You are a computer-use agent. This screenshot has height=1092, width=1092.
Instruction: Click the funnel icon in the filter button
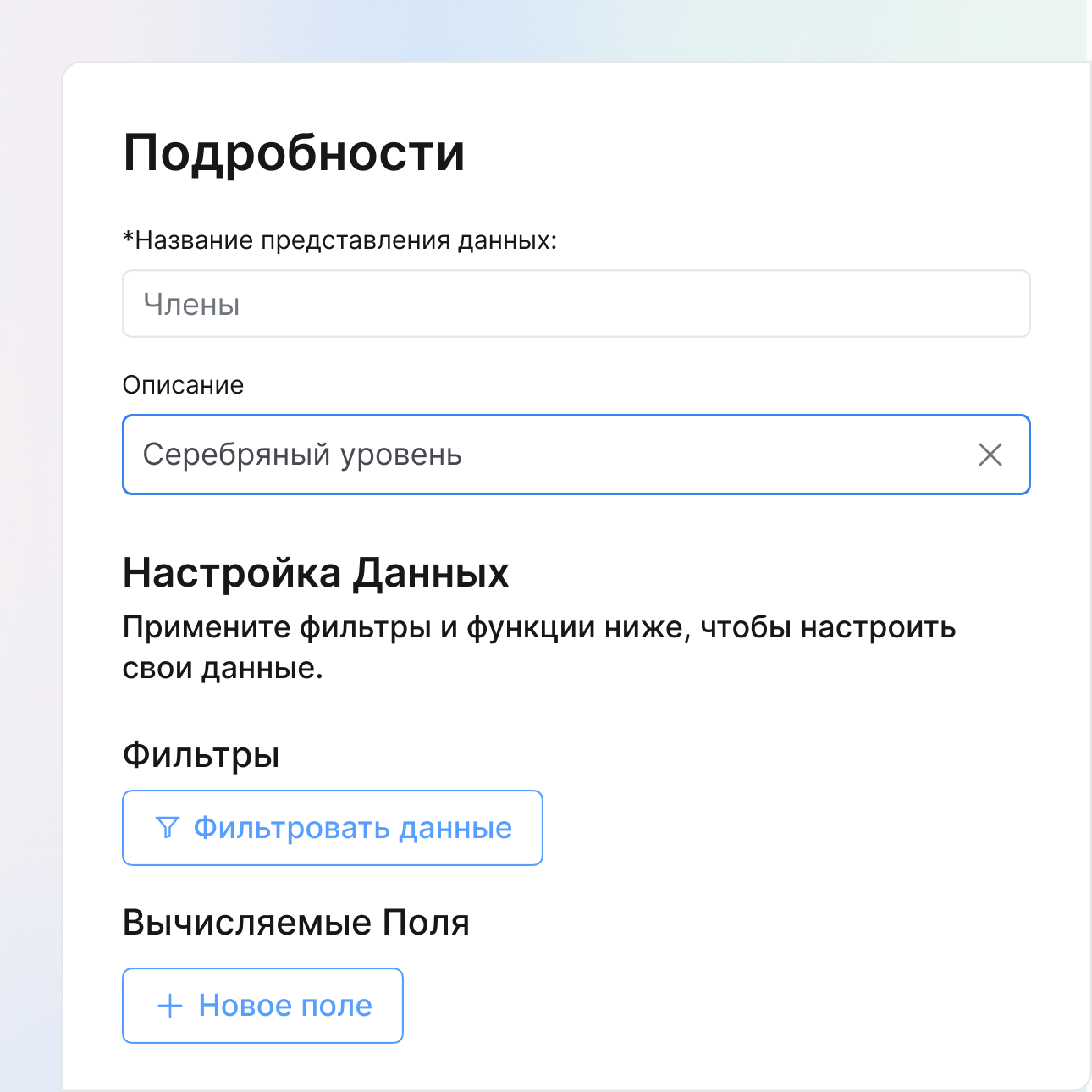coord(168,828)
